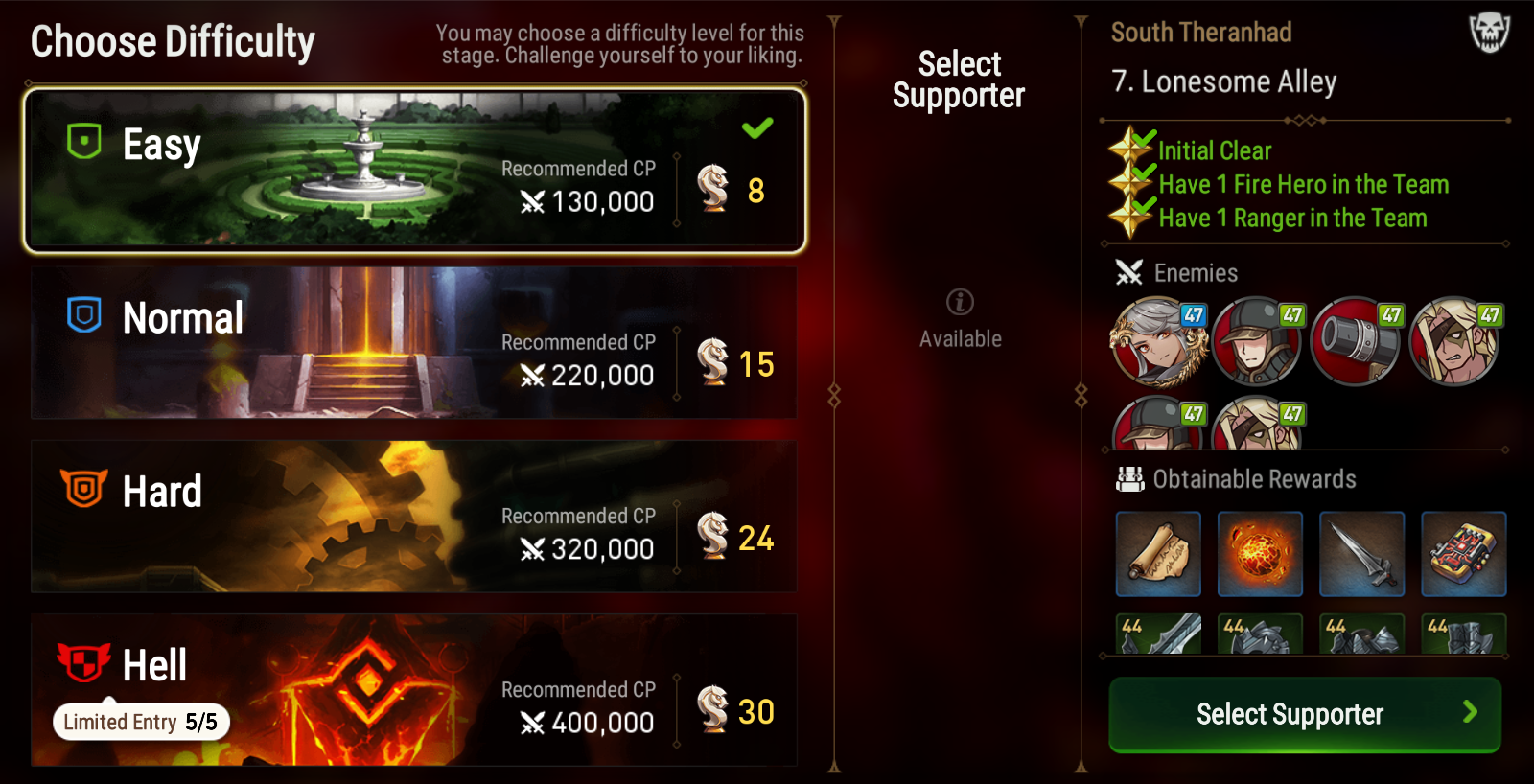View the white-haired level 47 enemy portrait

[x=1158, y=341]
